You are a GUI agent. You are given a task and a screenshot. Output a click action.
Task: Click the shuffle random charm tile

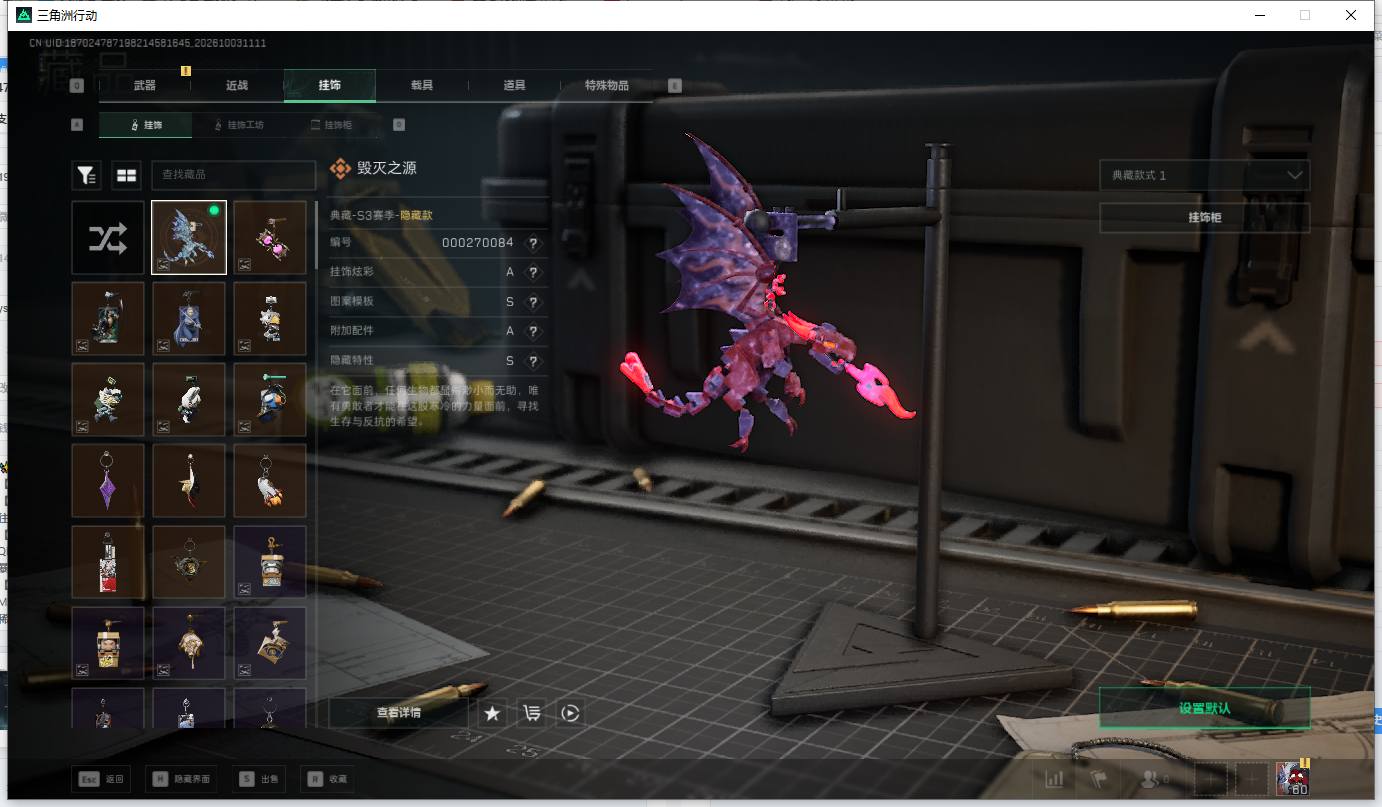(x=108, y=237)
